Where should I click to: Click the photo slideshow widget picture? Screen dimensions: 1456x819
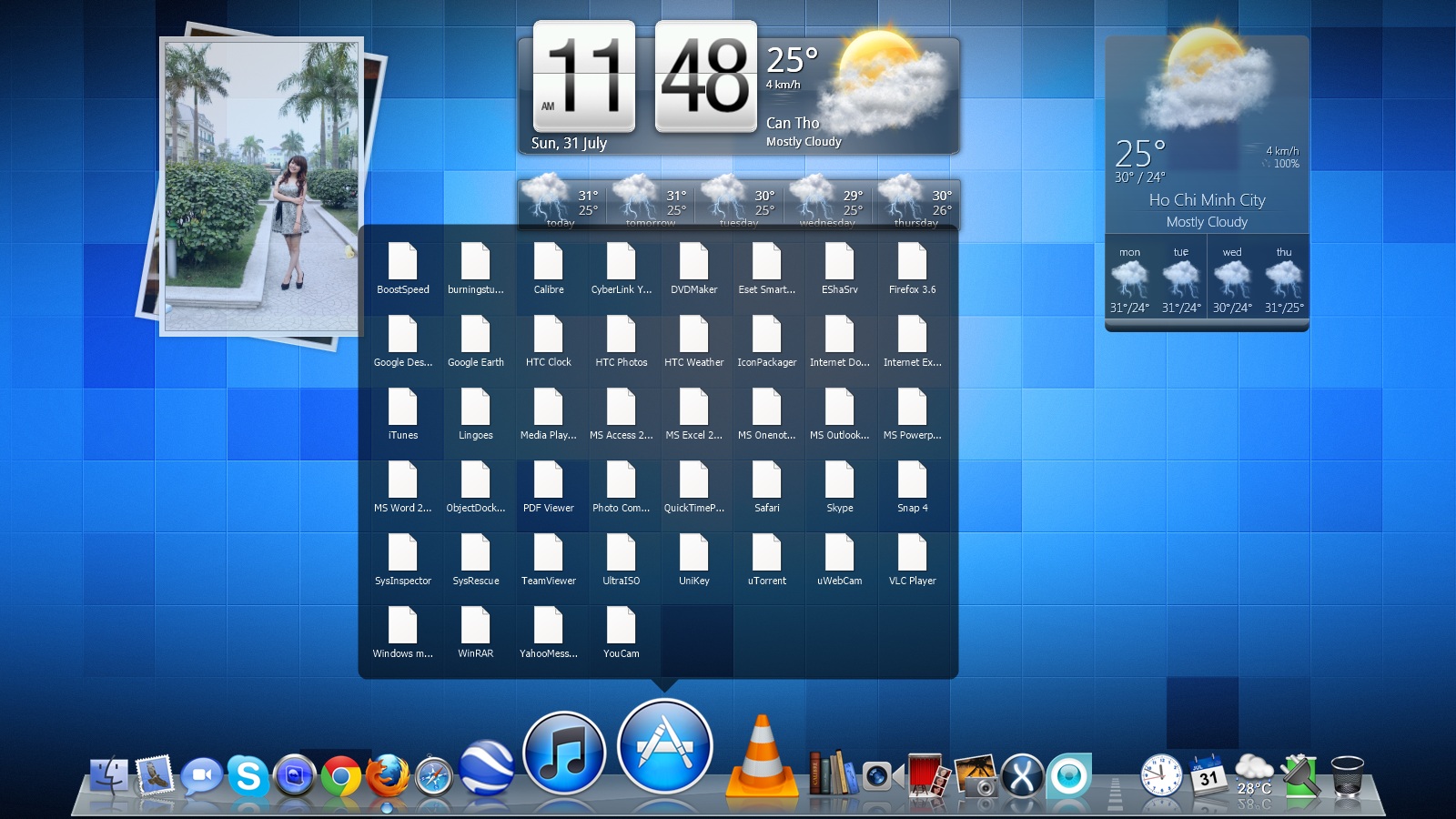click(261, 187)
